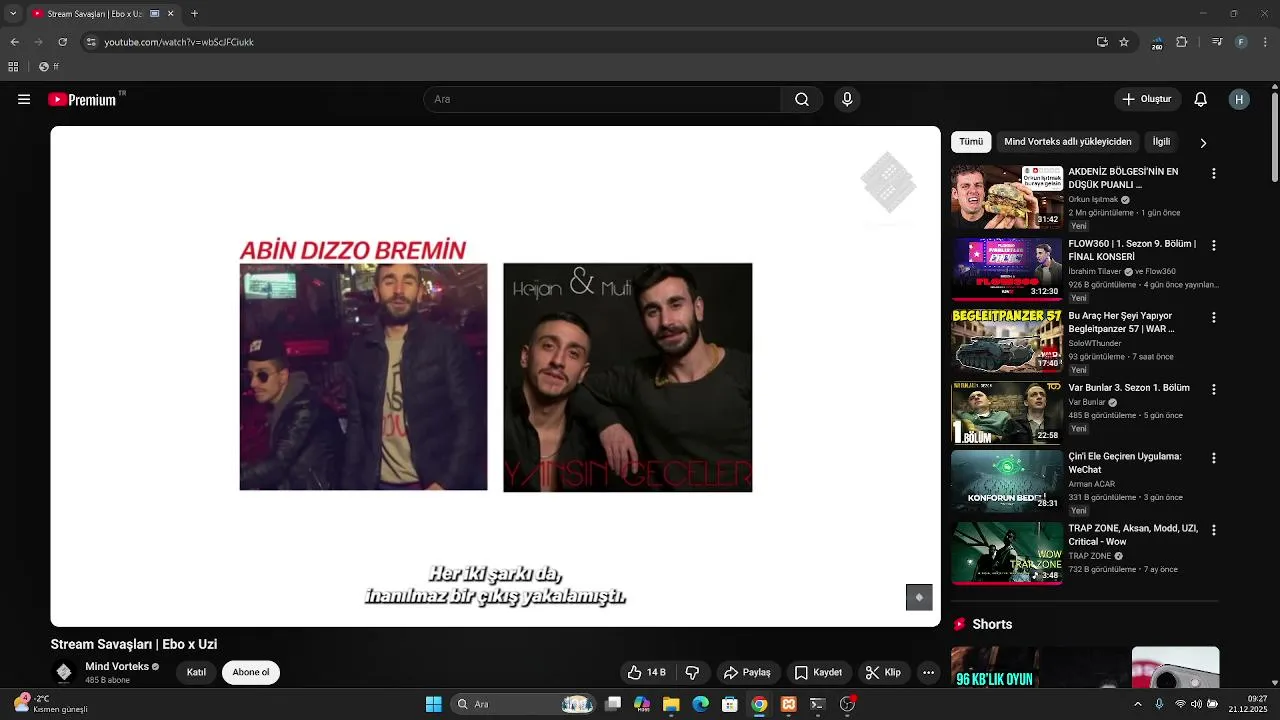This screenshot has width=1280, height=720.
Task: Open XAMPP from the taskbar
Action: (788, 704)
